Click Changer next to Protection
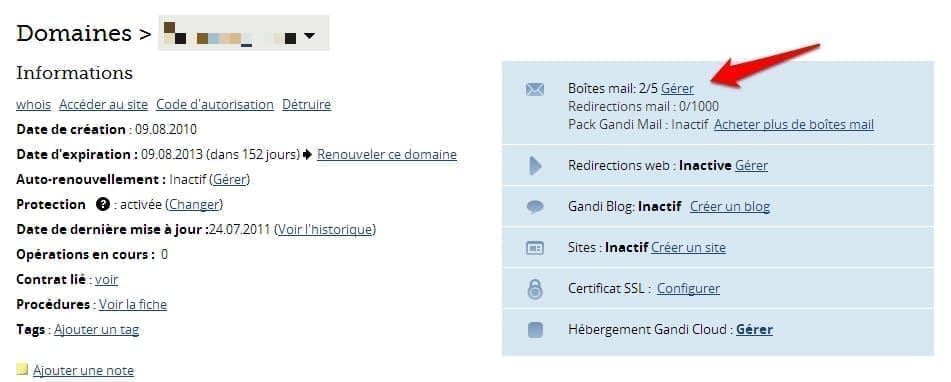The image size is (951, 382). 194,204
